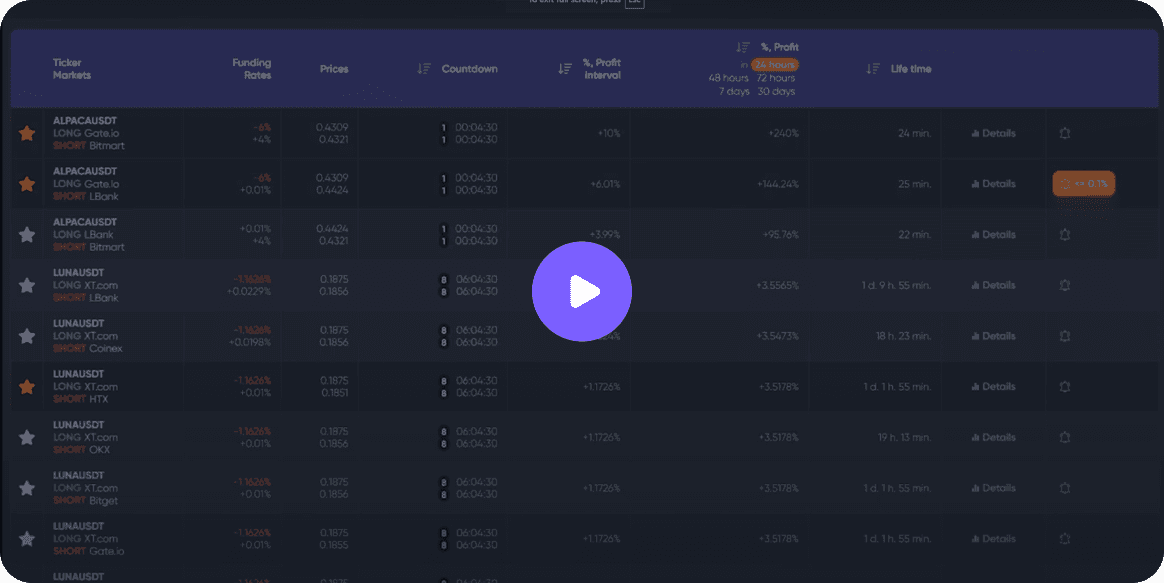This screenshot has height=583, width=1164.
Task: Star the LUNAUSDT XT.com / Gate.io row
Action: (x=27, y=538)
